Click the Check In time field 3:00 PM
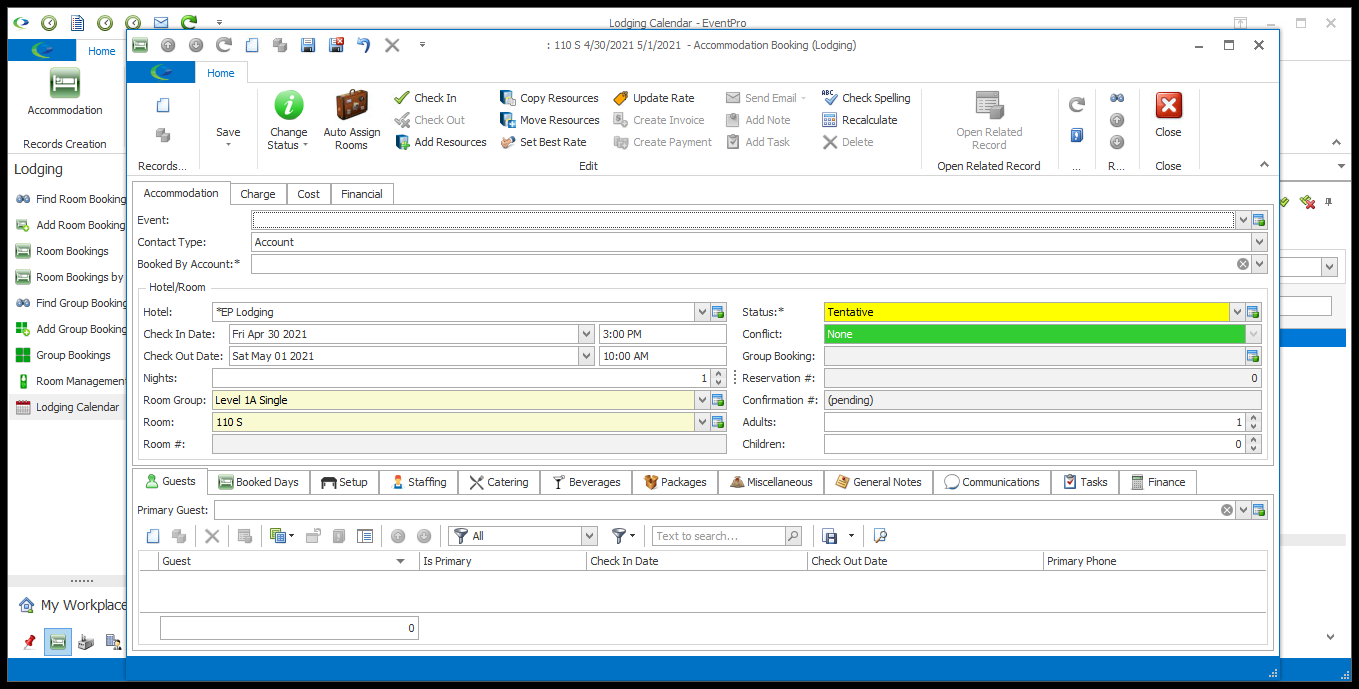1359x689 pixels. pos(663,334)
